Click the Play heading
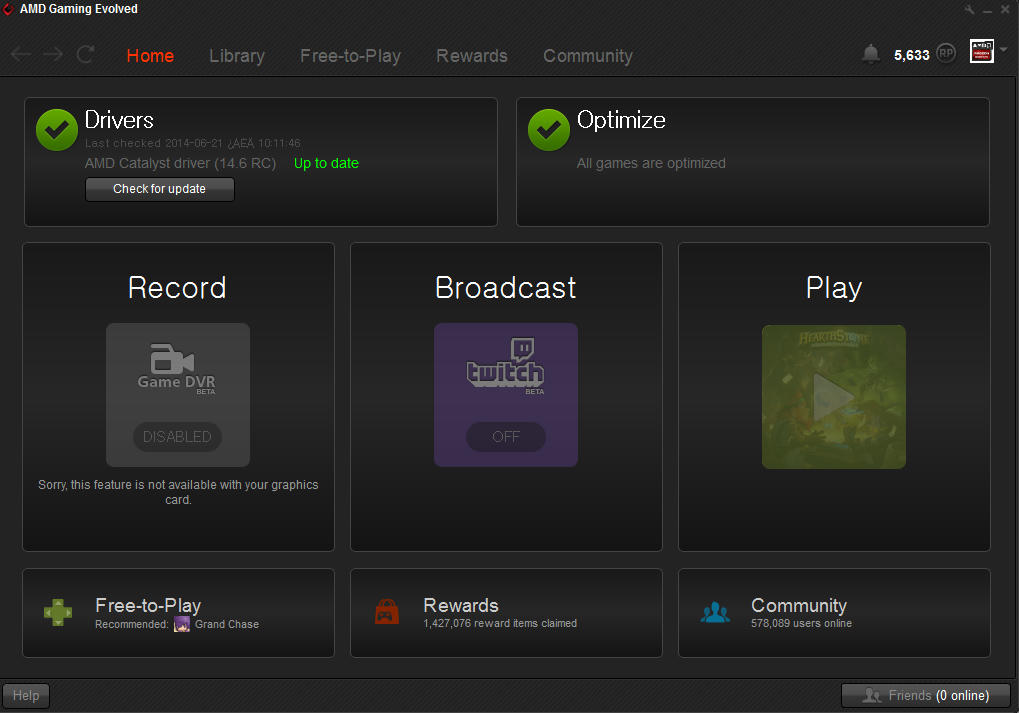Viewport: 1019px width, 713px height. tap(834, 288)
